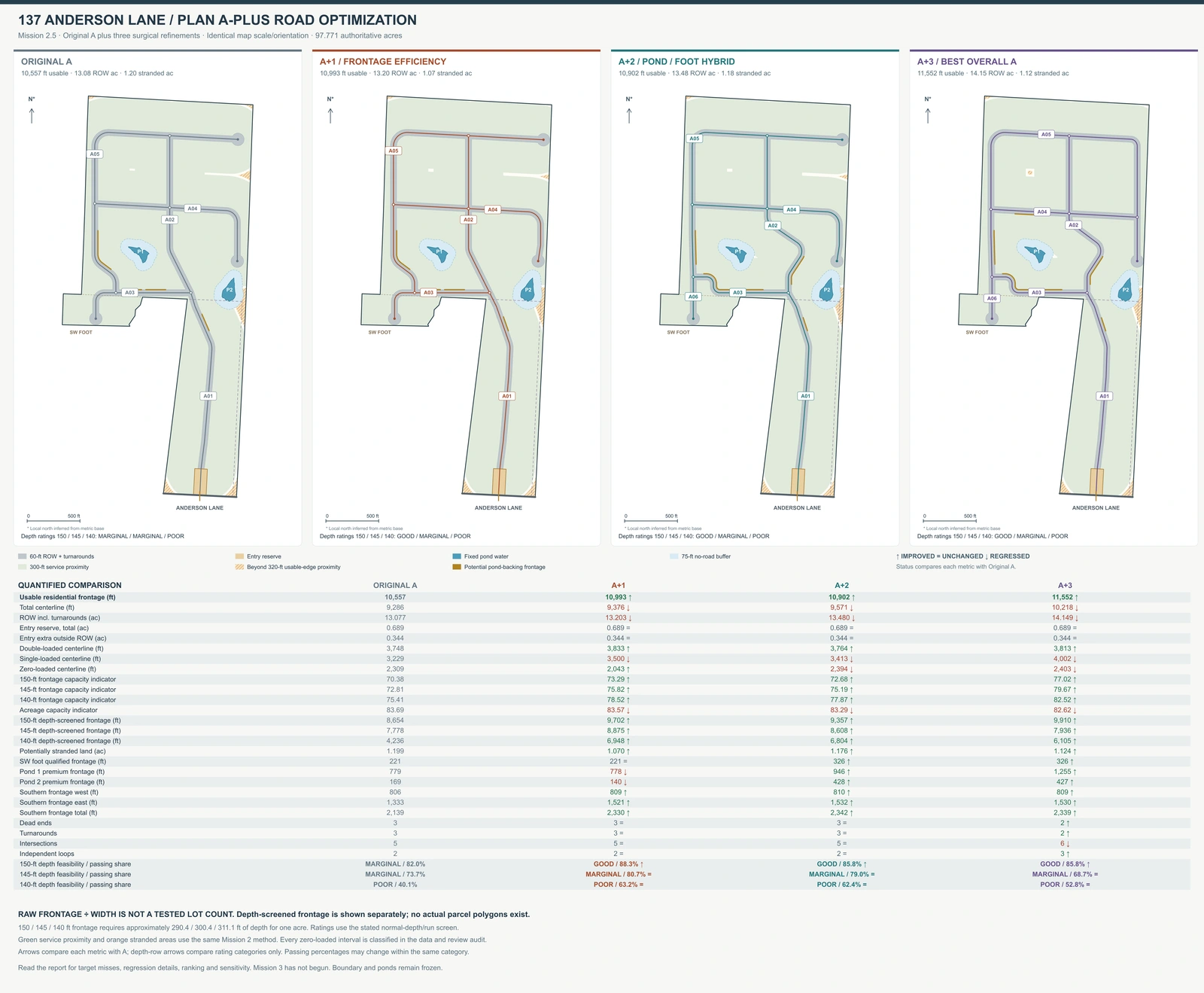Screen dimensions: 1204x993
Task: Click the entry reserve block in A+1 map
Action: click(499, 481)
